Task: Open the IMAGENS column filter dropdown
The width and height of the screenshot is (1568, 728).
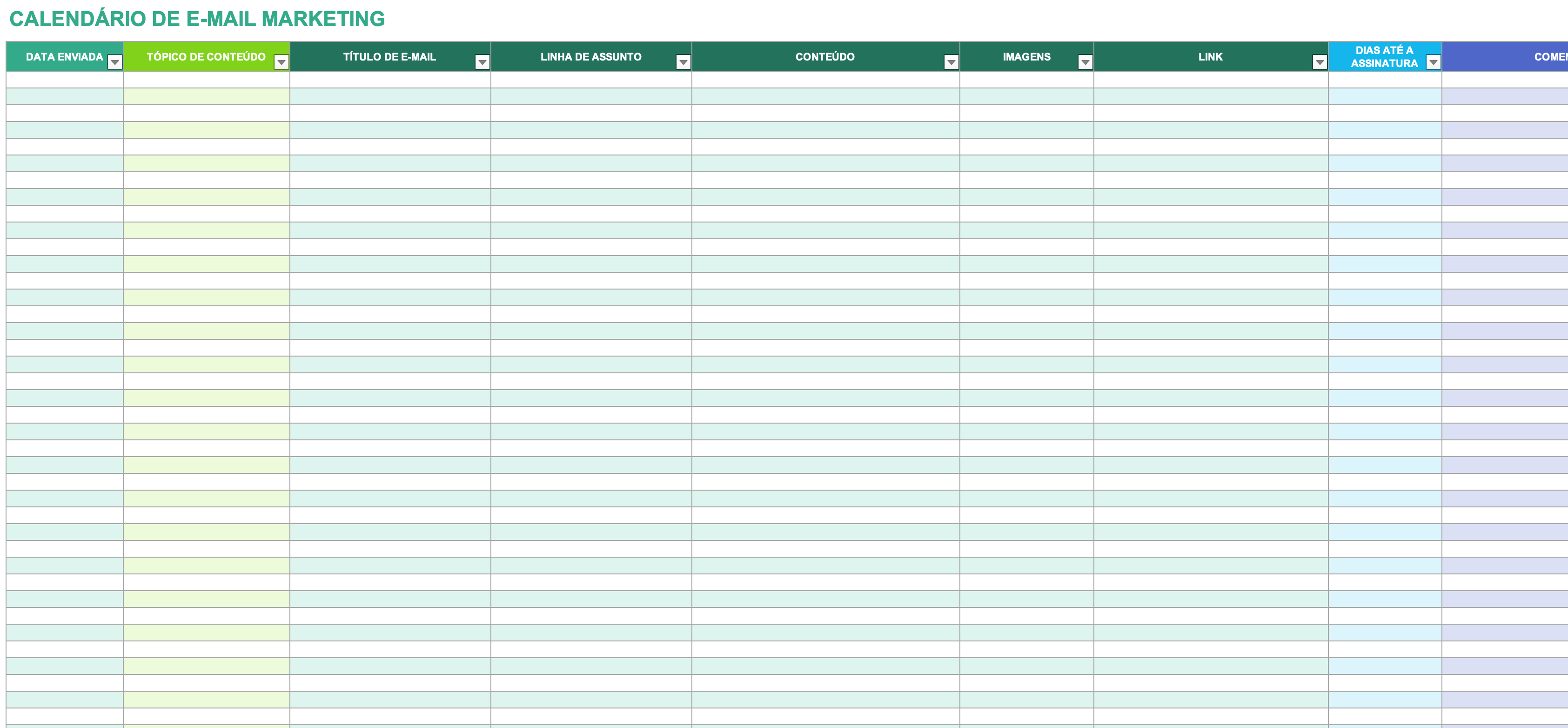Action: click(1085, 62)
